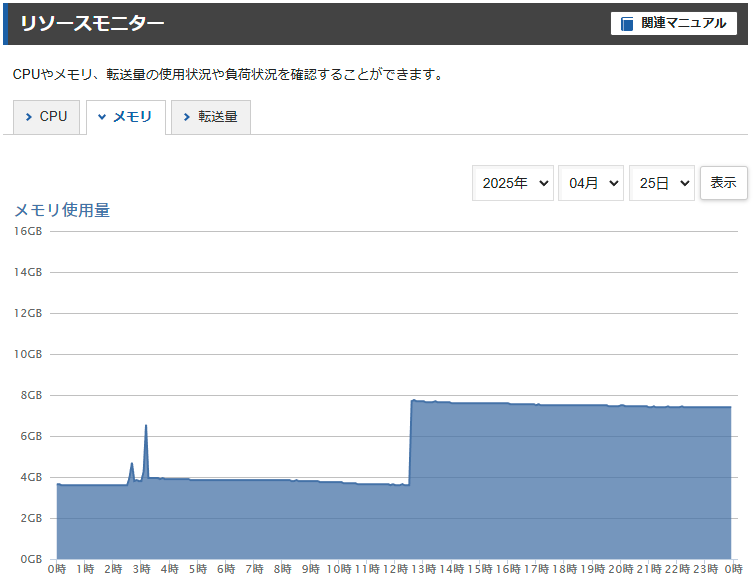Click the tallest memory spike near 3時
The height and width of the screenshot is (577, 755).
tap(146, 426)
